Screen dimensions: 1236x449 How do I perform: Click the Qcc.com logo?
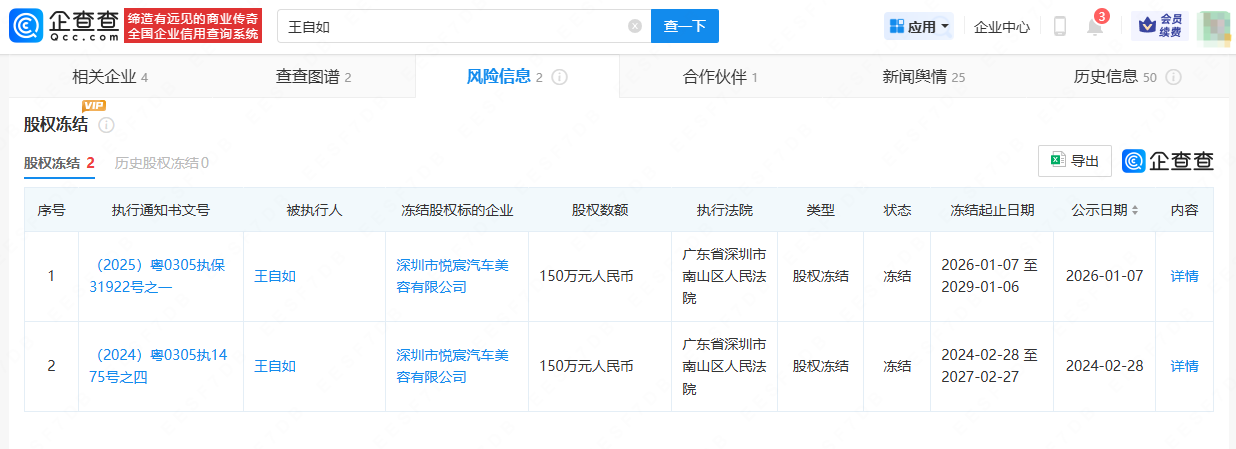tap(64, 26)
